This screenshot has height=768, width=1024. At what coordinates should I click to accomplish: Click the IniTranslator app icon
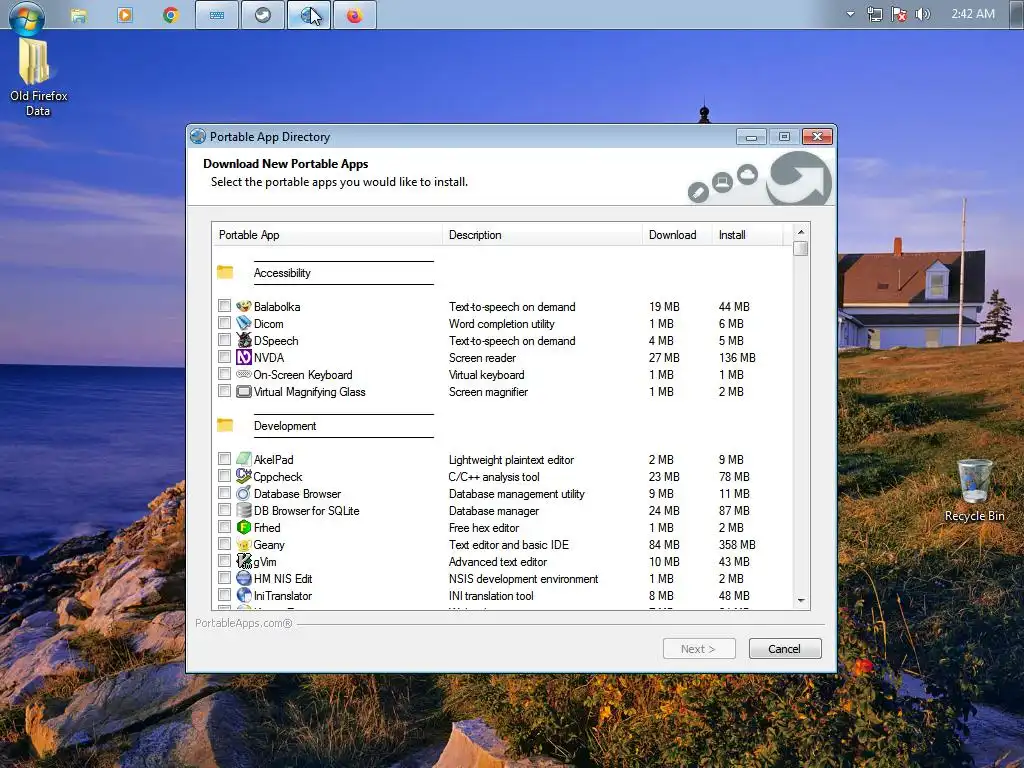pyautogui.click(x=244, y=595)
